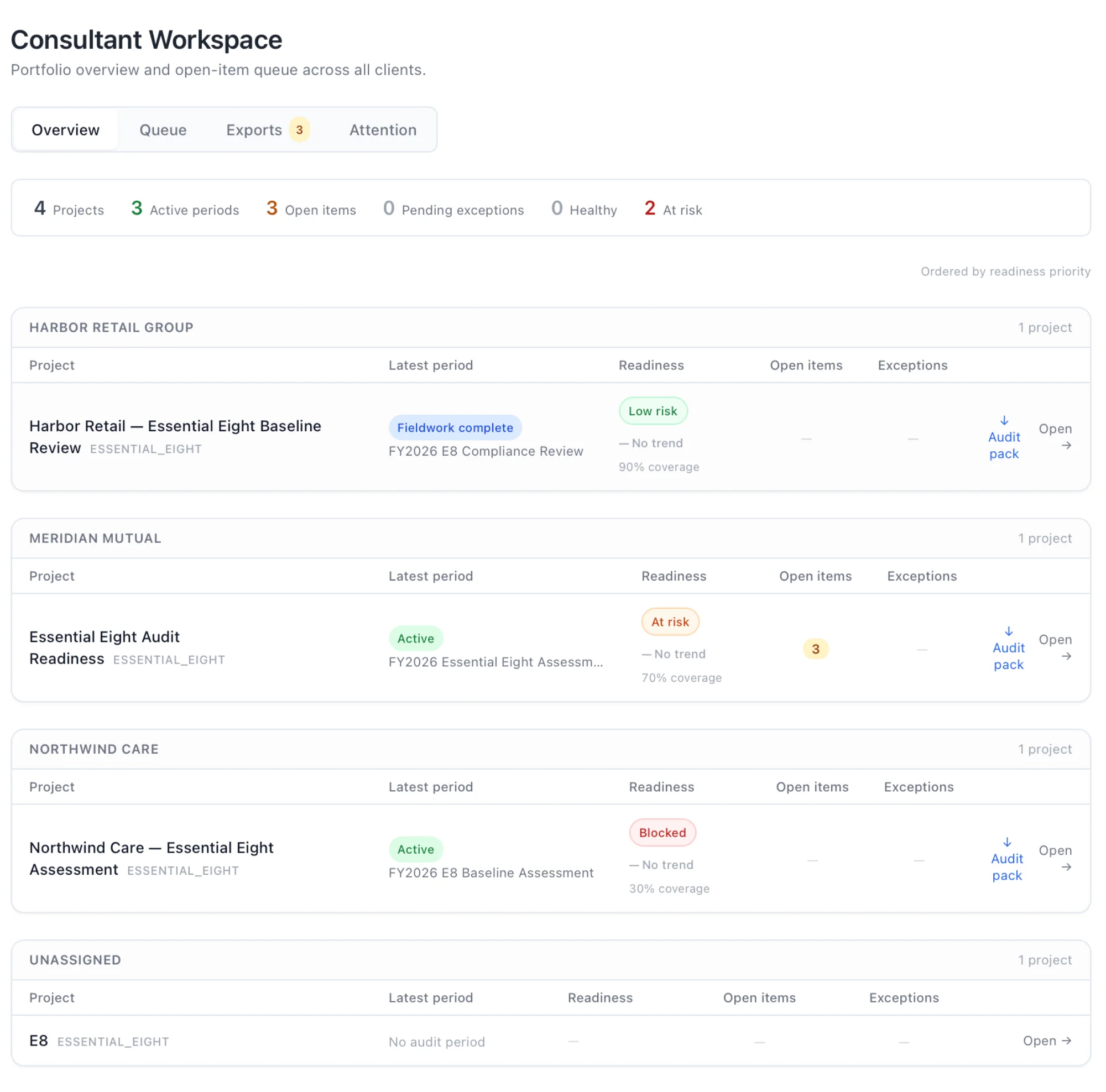Click the 0 Pending exceptions stat
The image size is (1106, 1092).
[453, 208]
